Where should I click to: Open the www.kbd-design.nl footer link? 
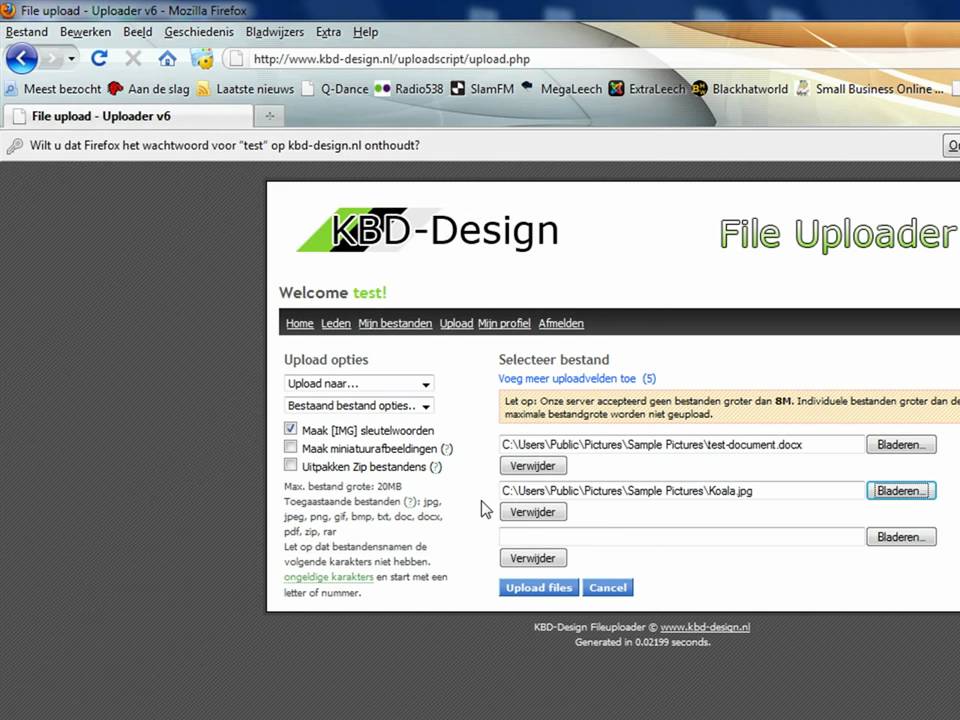(705, 627)
